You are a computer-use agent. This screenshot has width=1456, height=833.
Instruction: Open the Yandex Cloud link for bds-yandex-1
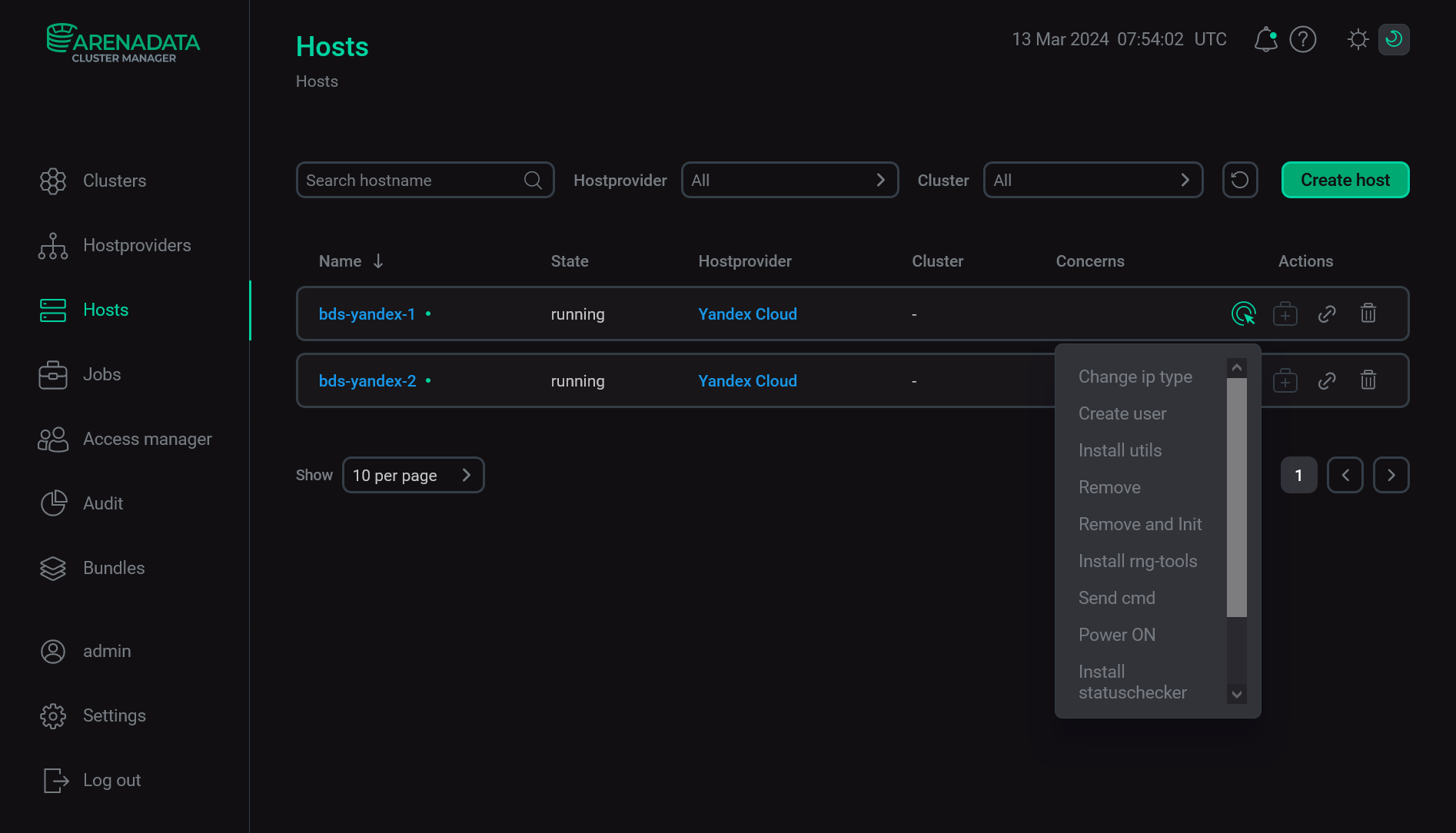click(x=747, y=314)
